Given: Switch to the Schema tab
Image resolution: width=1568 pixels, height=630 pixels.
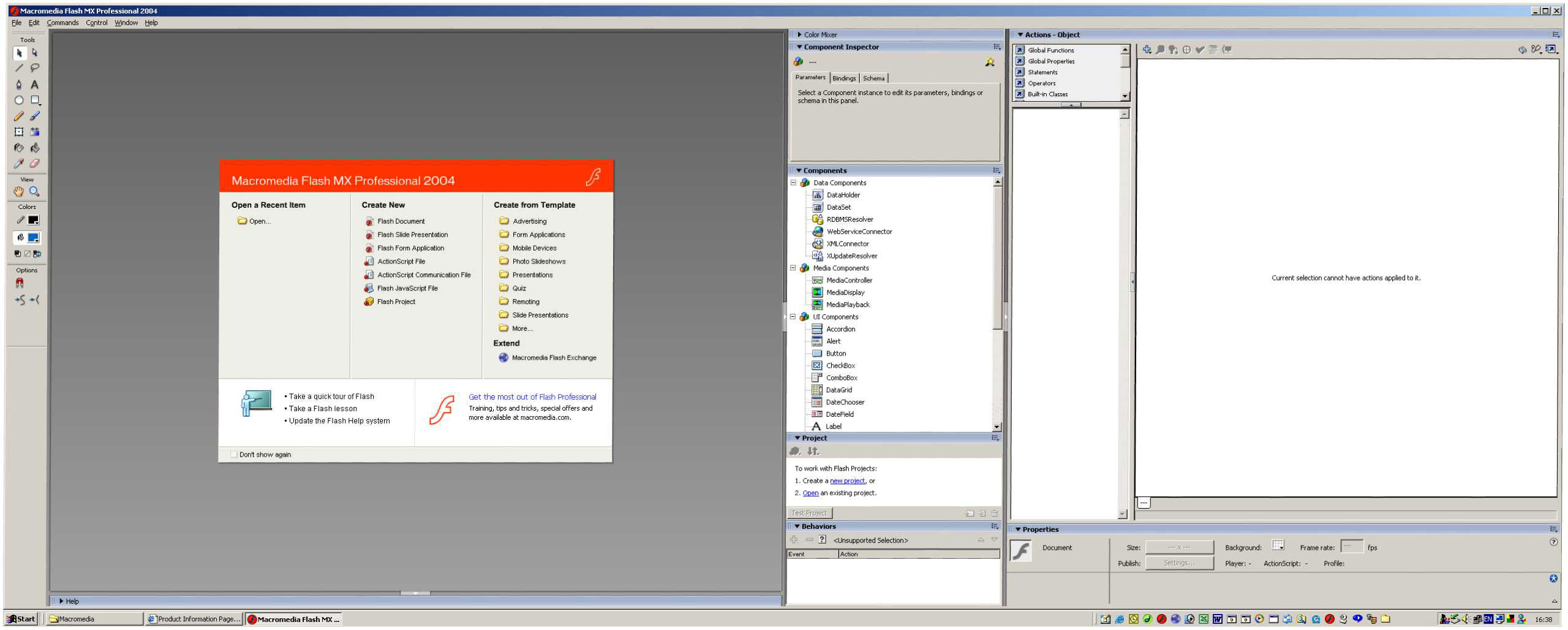Looking at the screenshot, I should [874, 78].
